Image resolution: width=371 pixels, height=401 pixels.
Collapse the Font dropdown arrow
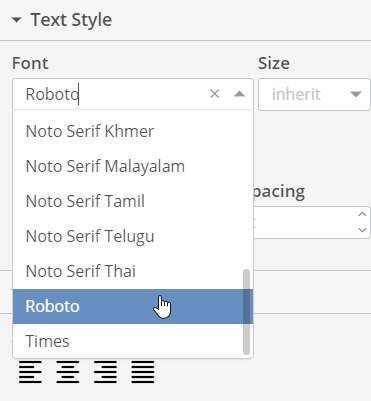[239, 94]
